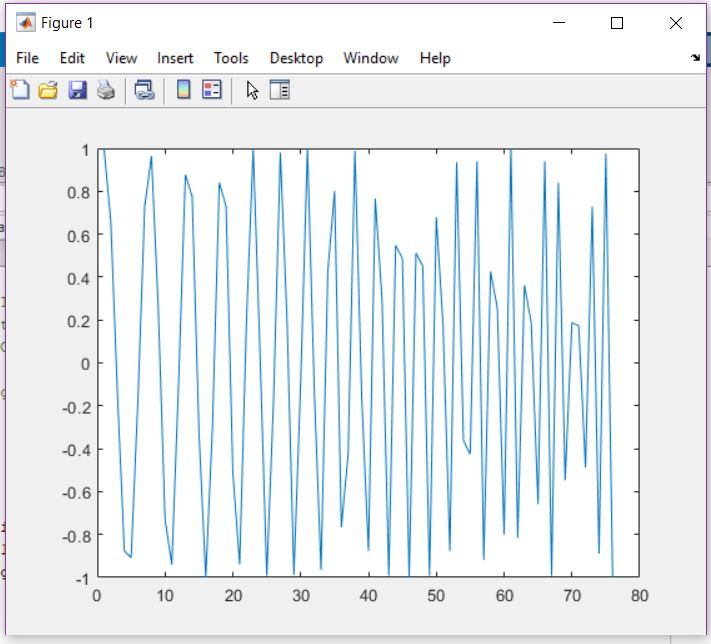This screenshot has width=711, height=644.
Task: Open the Property Inspector toolbar icon
Action: (280, 90)
